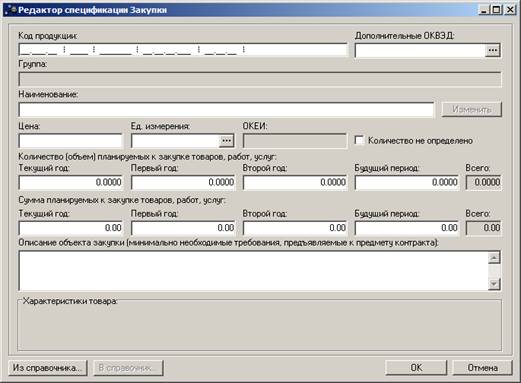Click the Из справочника button
Image resolution: width=521 pixels, height=383 pixels.
coord(48,368)
